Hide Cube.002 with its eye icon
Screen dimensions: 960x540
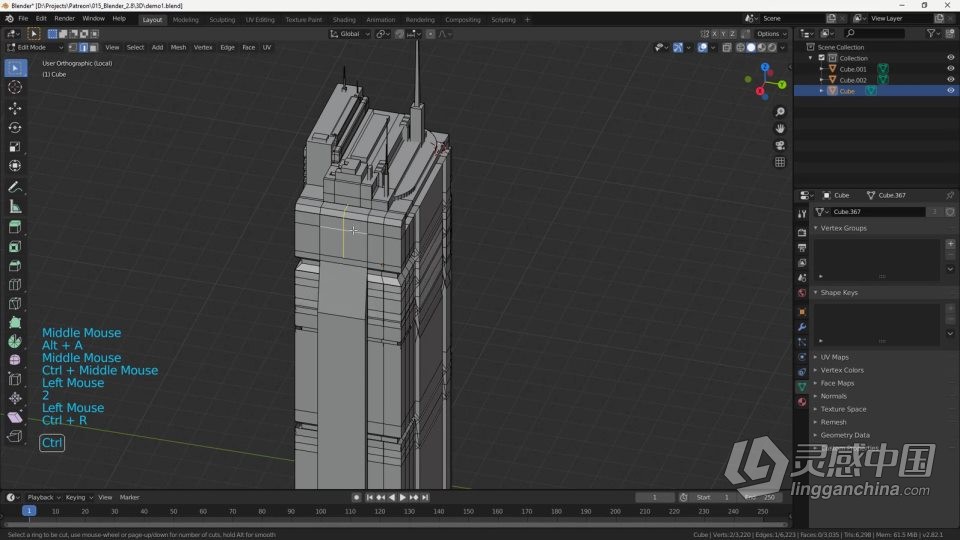950,80
